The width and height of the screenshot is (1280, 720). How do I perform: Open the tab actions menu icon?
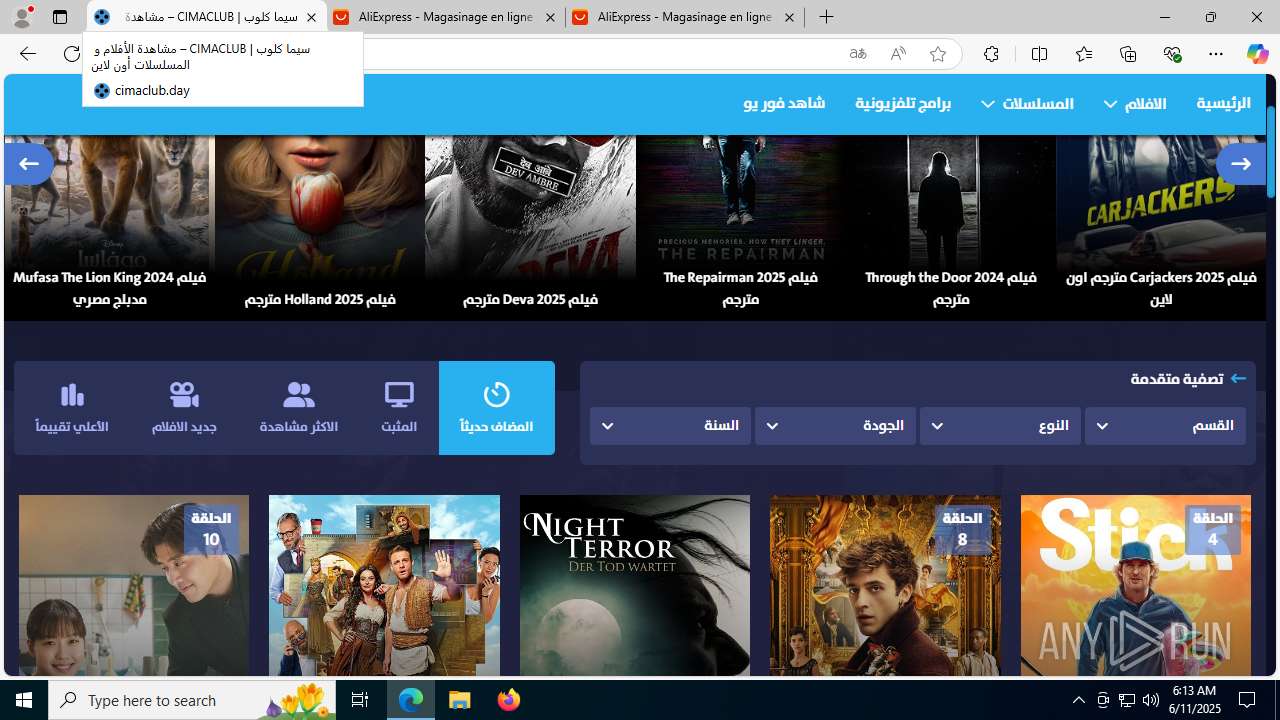[60, 17]
